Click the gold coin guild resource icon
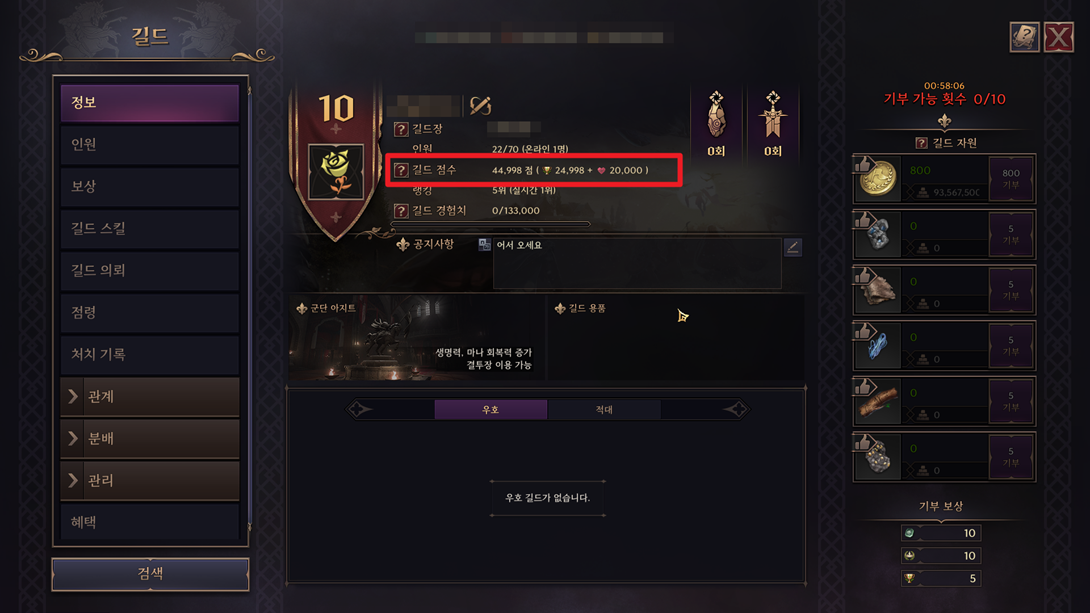1090x613 pixels. 877,179
